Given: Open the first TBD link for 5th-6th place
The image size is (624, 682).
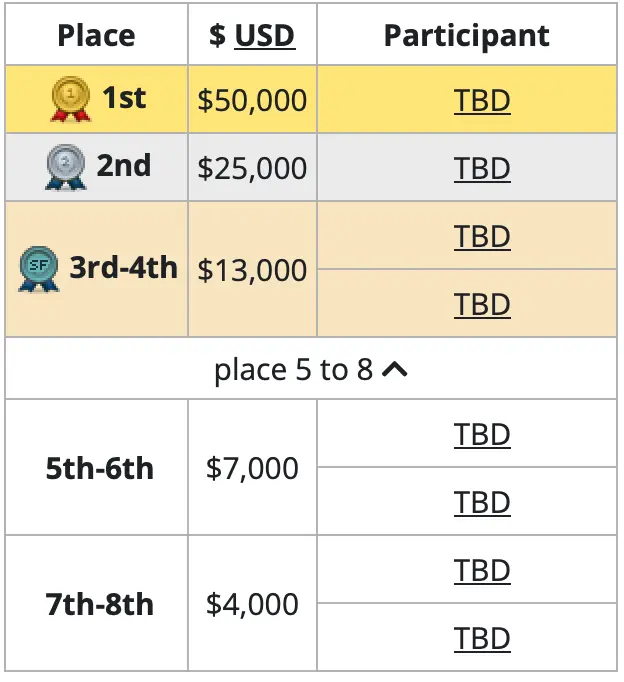Looking at the screenshot, I should 482,434.
